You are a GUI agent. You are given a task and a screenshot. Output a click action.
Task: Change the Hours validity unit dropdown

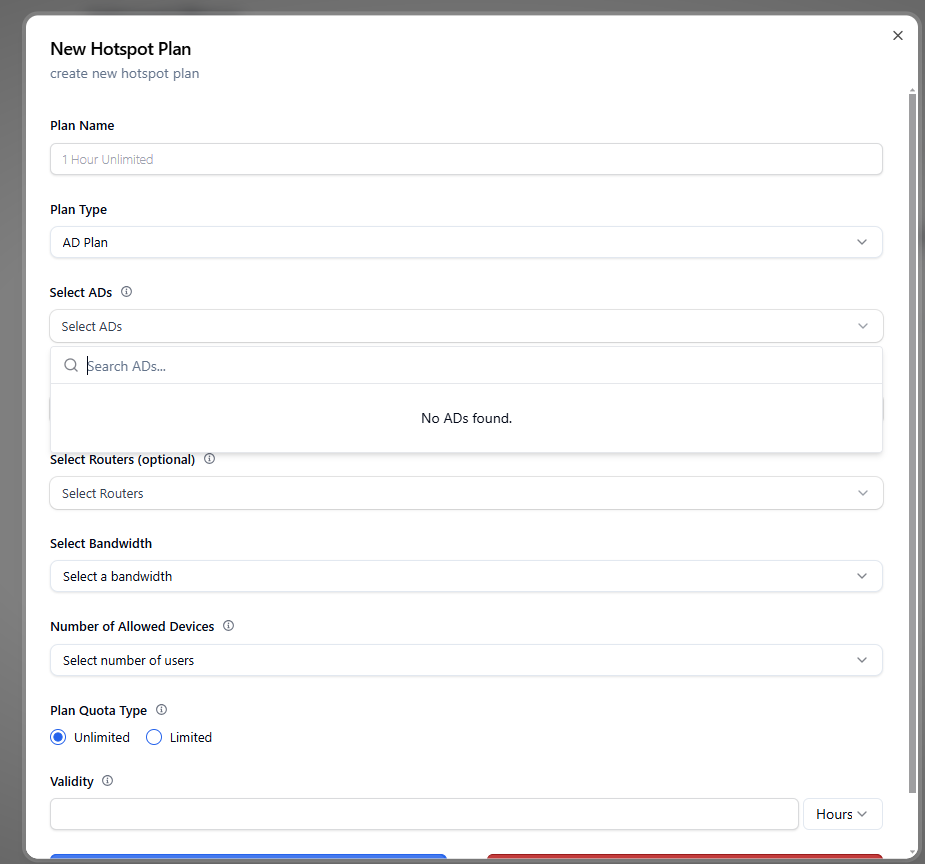[842, 814]
